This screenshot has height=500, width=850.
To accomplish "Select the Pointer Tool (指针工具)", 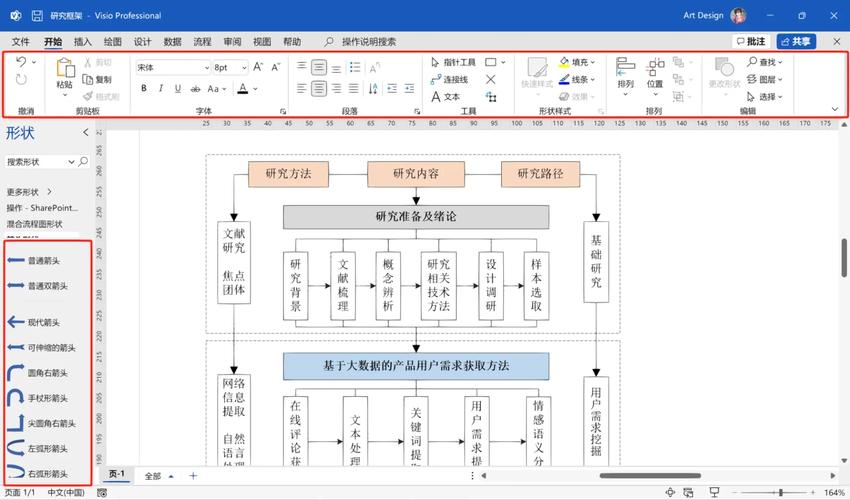I will 453,62.
